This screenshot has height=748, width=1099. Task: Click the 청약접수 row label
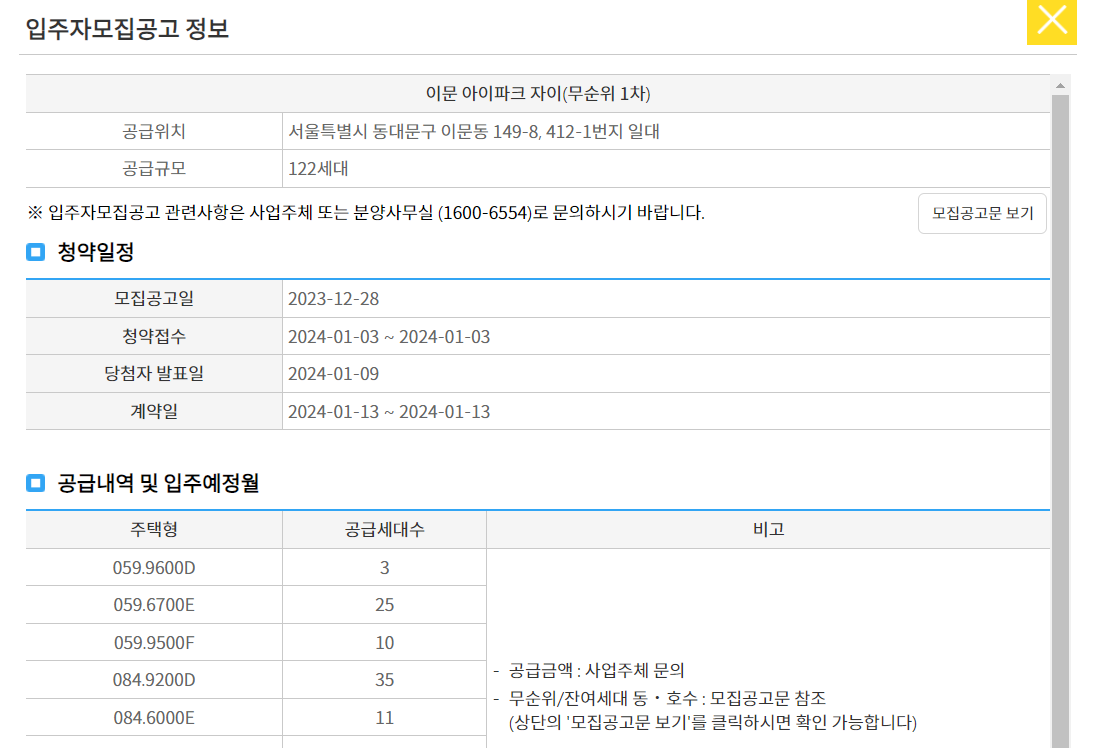point(154,336)
